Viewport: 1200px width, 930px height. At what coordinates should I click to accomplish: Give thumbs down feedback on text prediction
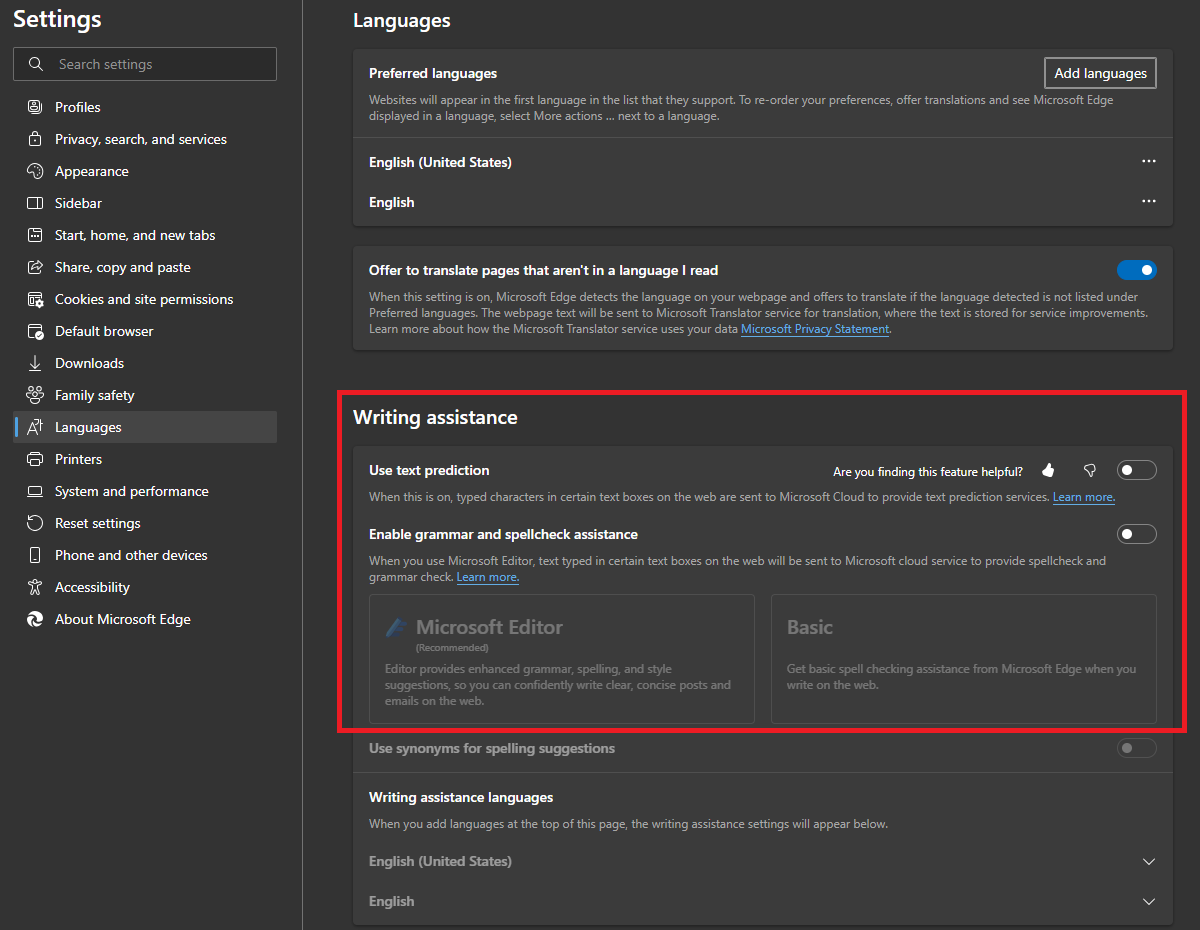(1090, 470)
